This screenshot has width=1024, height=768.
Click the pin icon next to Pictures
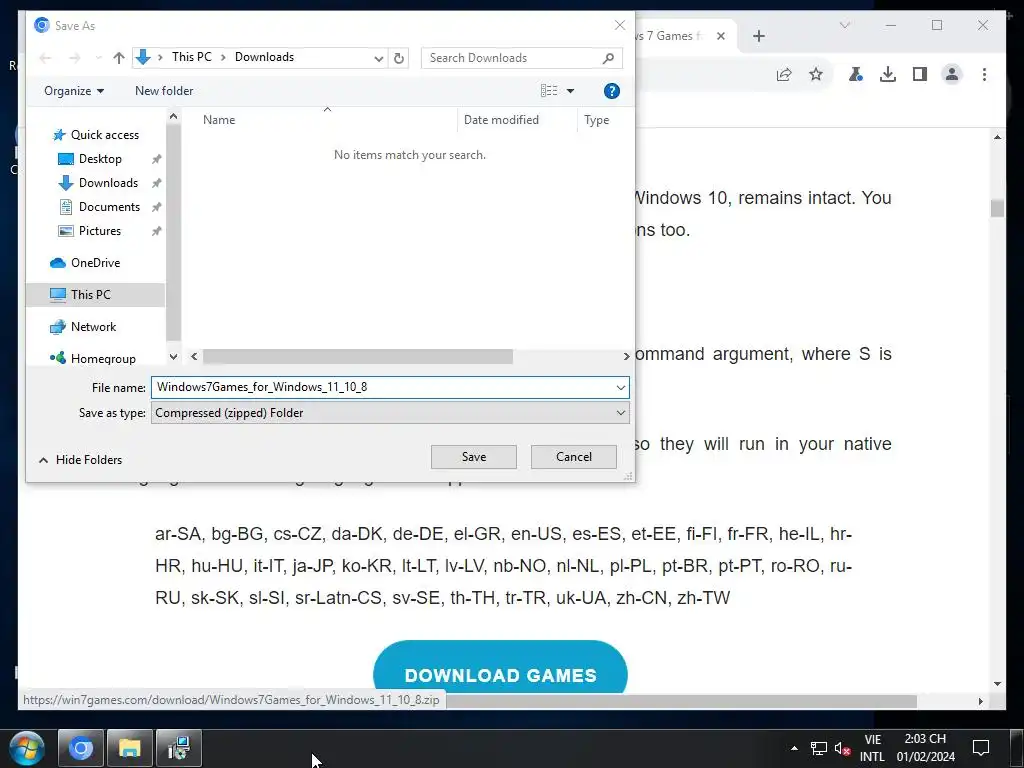[x=156, y=231]
